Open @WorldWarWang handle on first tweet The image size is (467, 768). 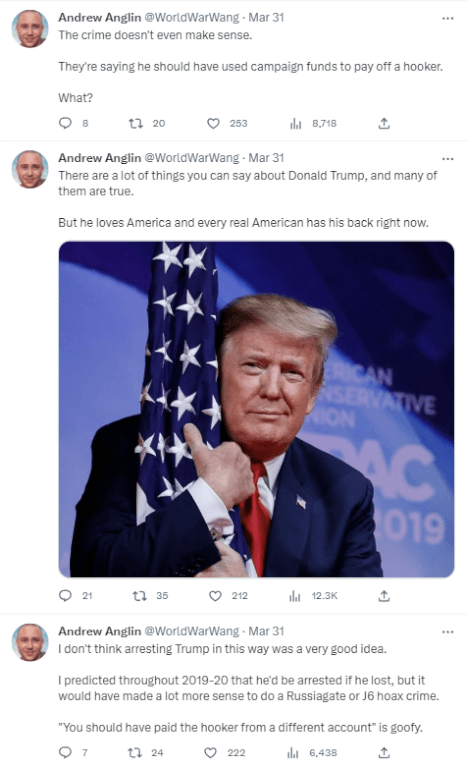191,18
